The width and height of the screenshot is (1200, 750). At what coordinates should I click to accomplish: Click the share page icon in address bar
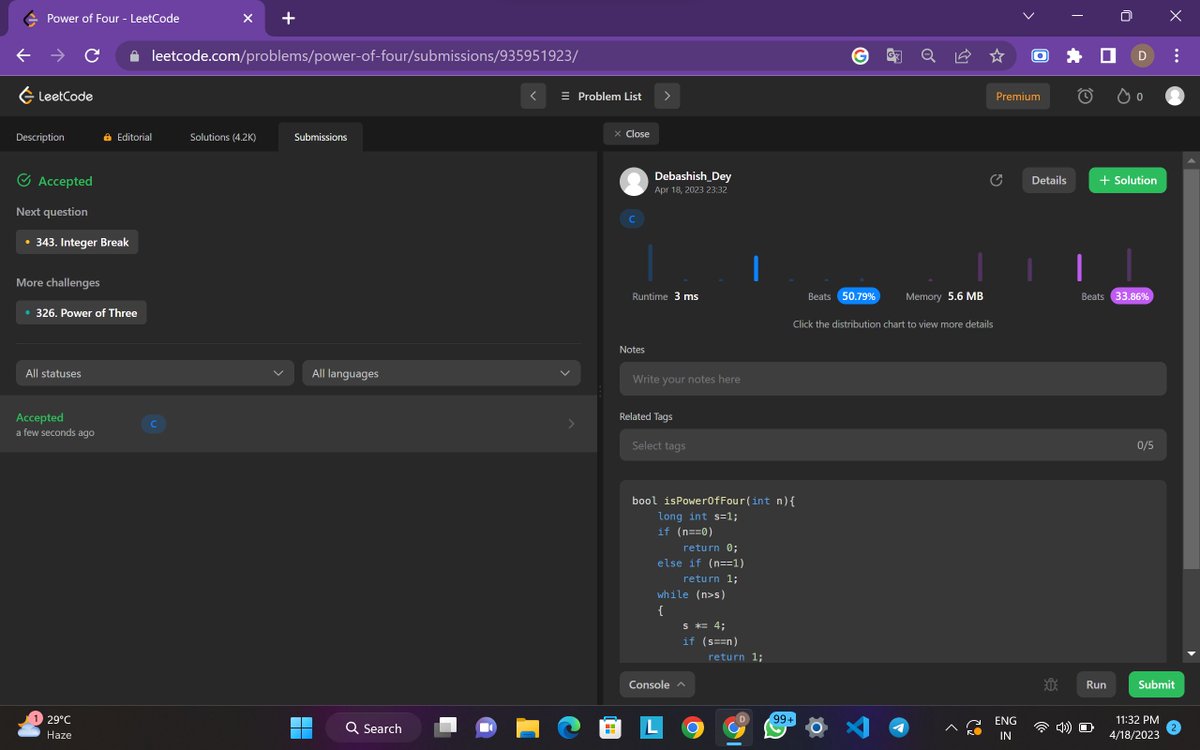coord(963,57)
